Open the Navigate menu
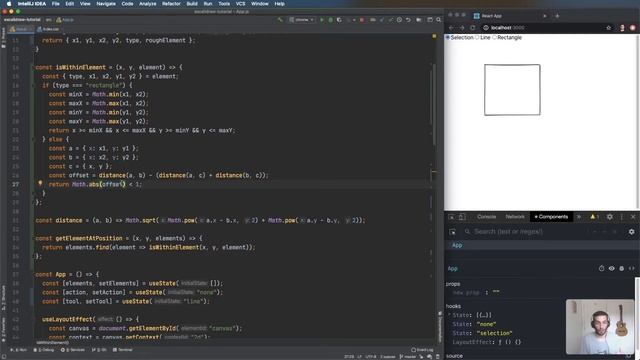 click(106, 4)
